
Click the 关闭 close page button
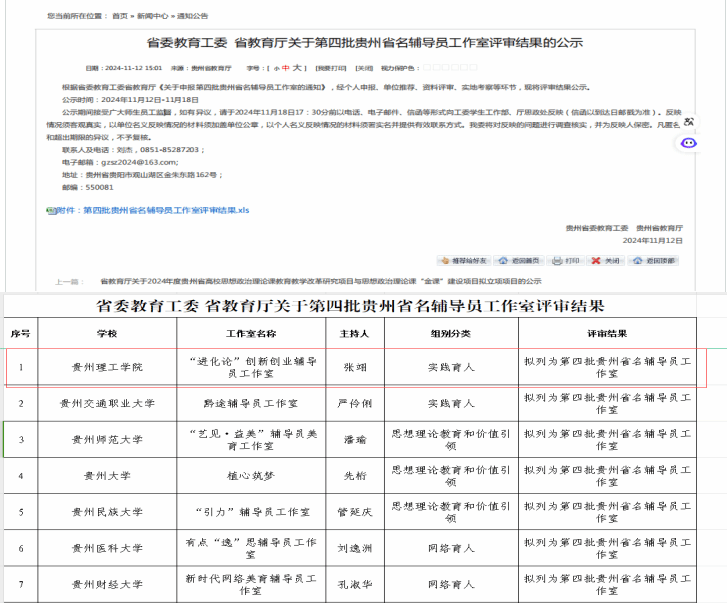point(606,260)
